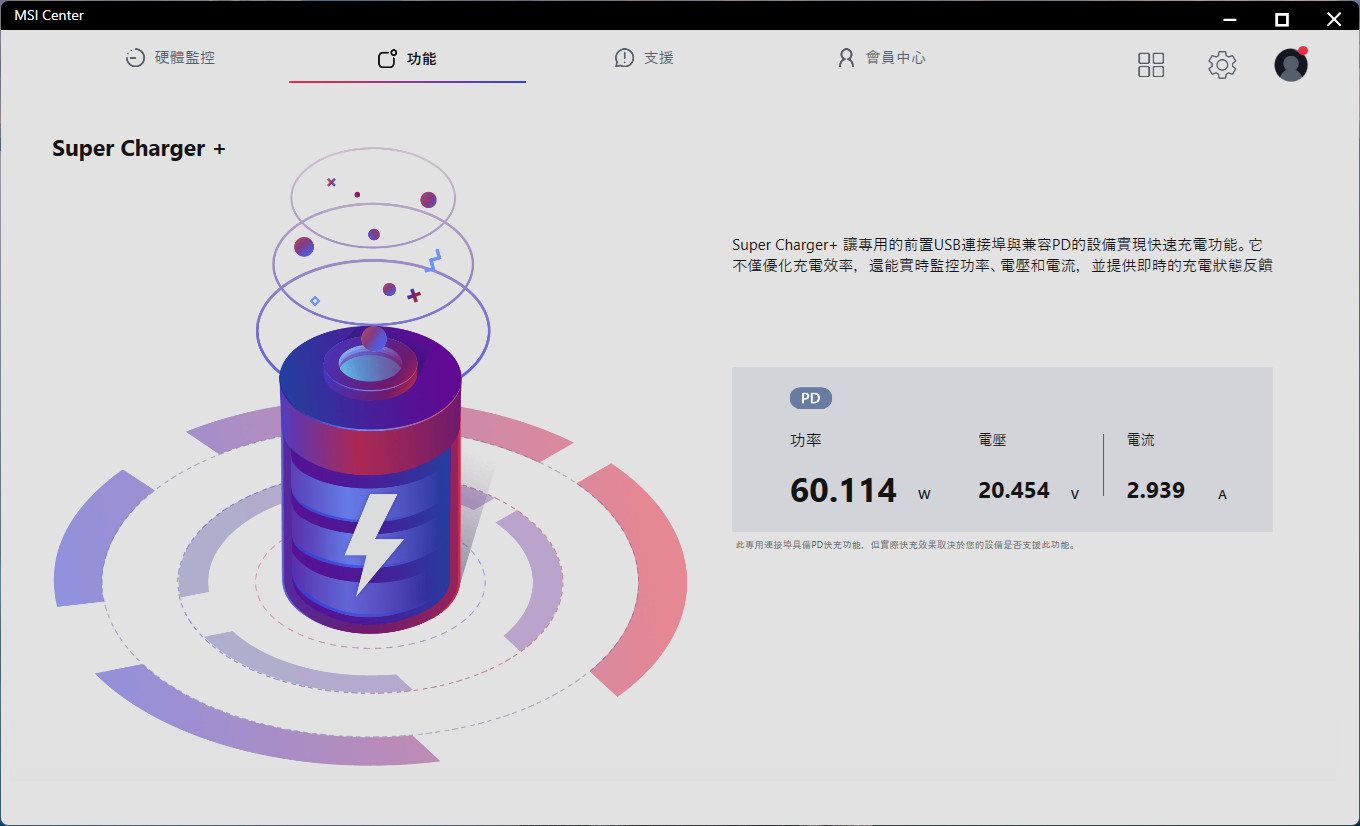Close the MSI Center window
The width and height of the screenshot is (1360, 826).
(x=1333, y=18)
